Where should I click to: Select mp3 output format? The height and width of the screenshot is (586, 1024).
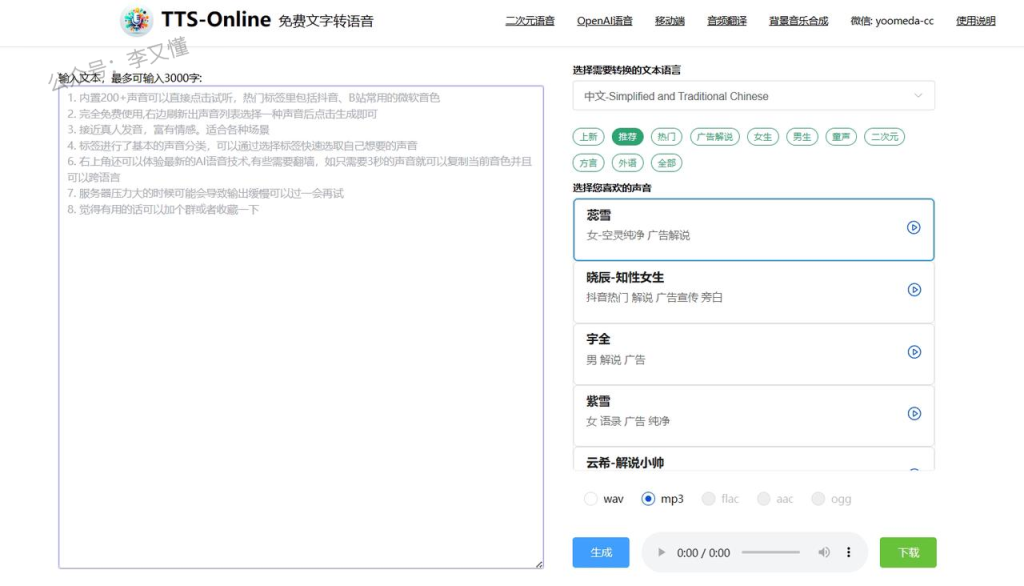tap(648, 499)
